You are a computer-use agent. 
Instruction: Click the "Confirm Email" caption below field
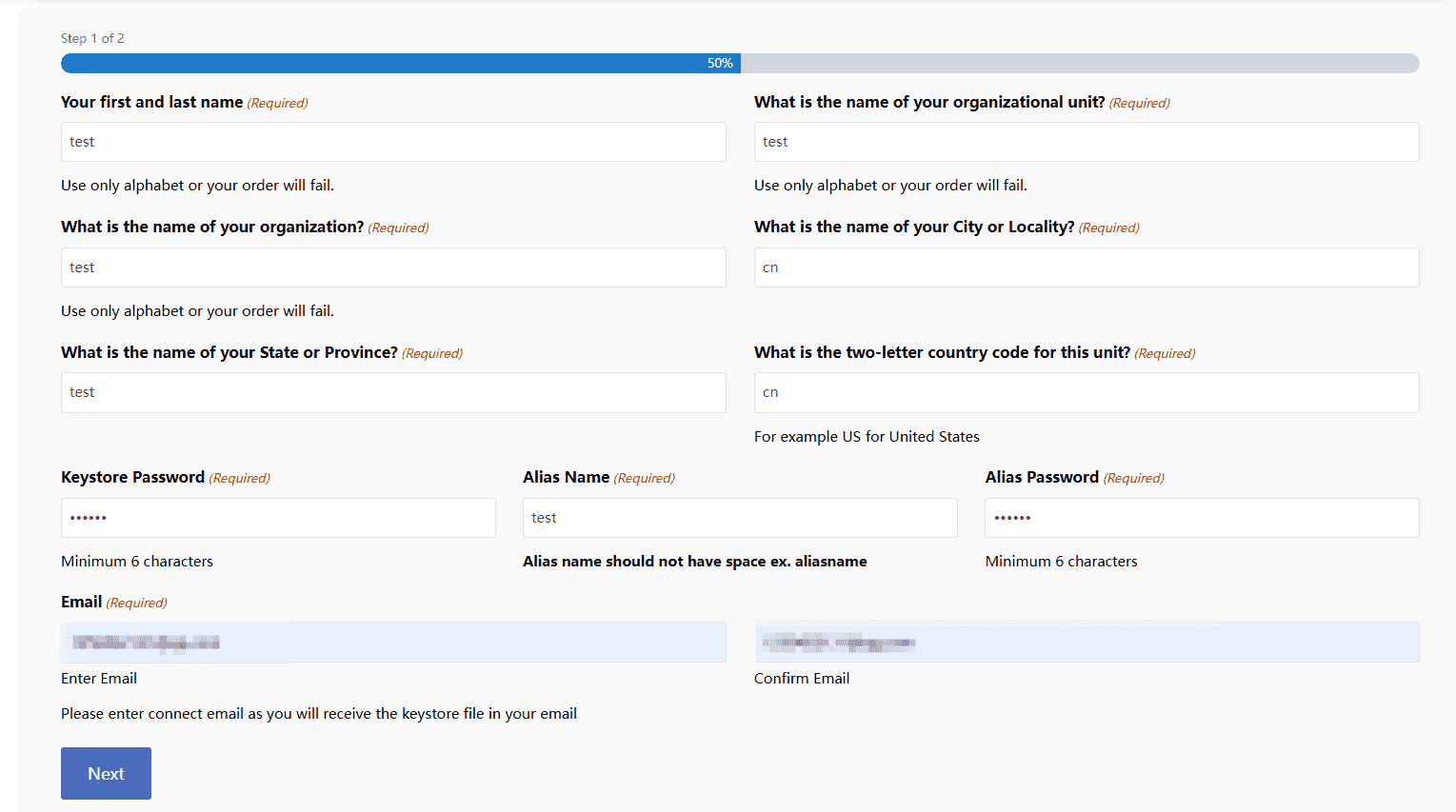[x=801, y=678]
